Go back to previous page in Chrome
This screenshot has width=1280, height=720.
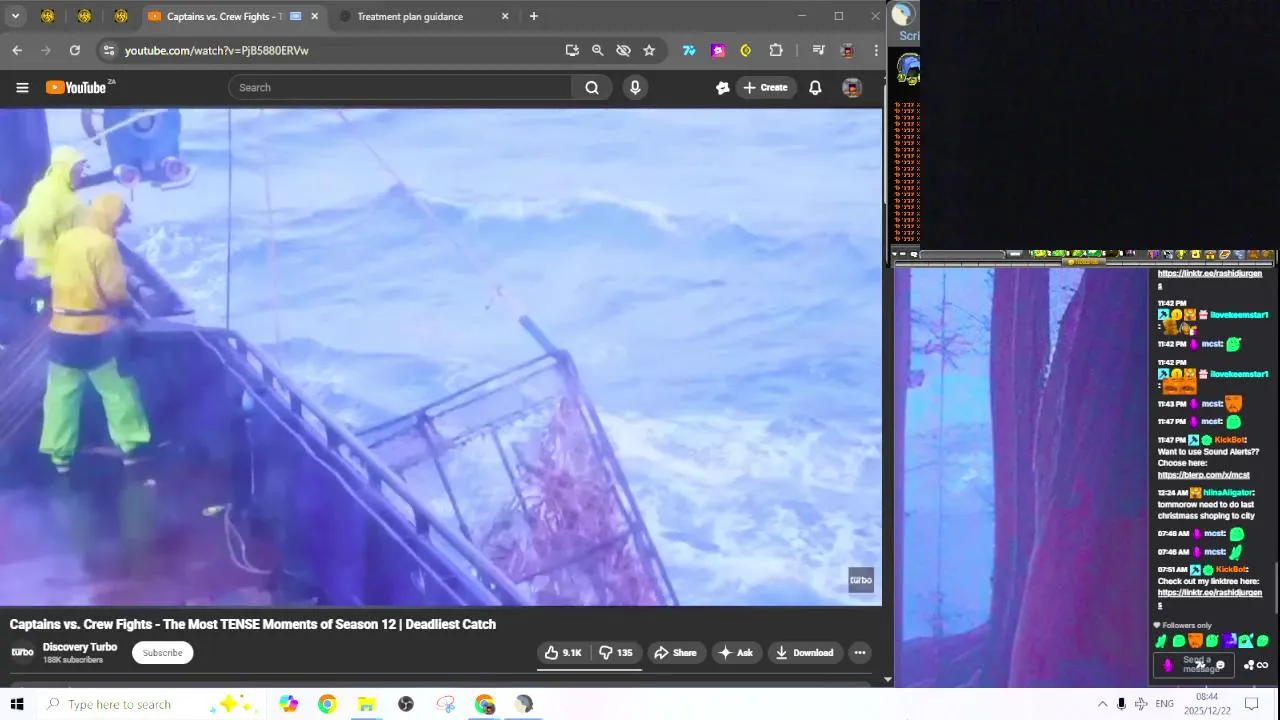point(17,50)
